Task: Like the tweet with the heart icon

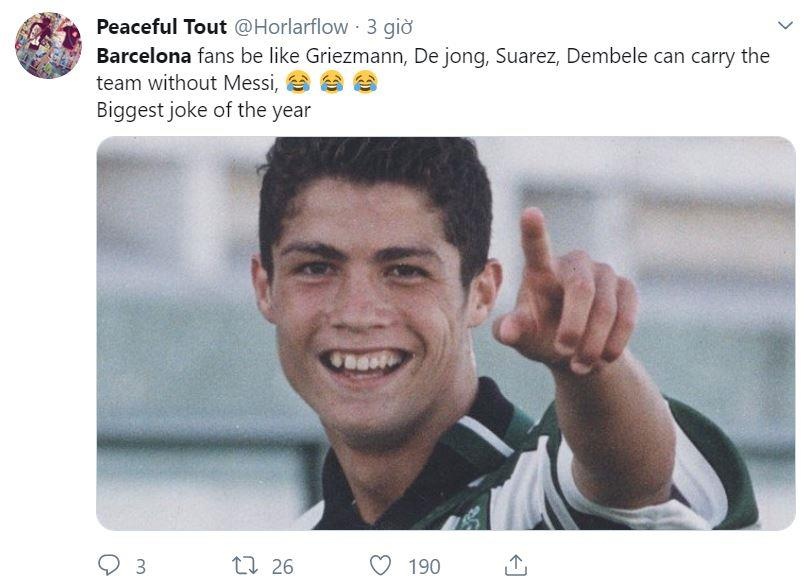Action: (380, 566)
